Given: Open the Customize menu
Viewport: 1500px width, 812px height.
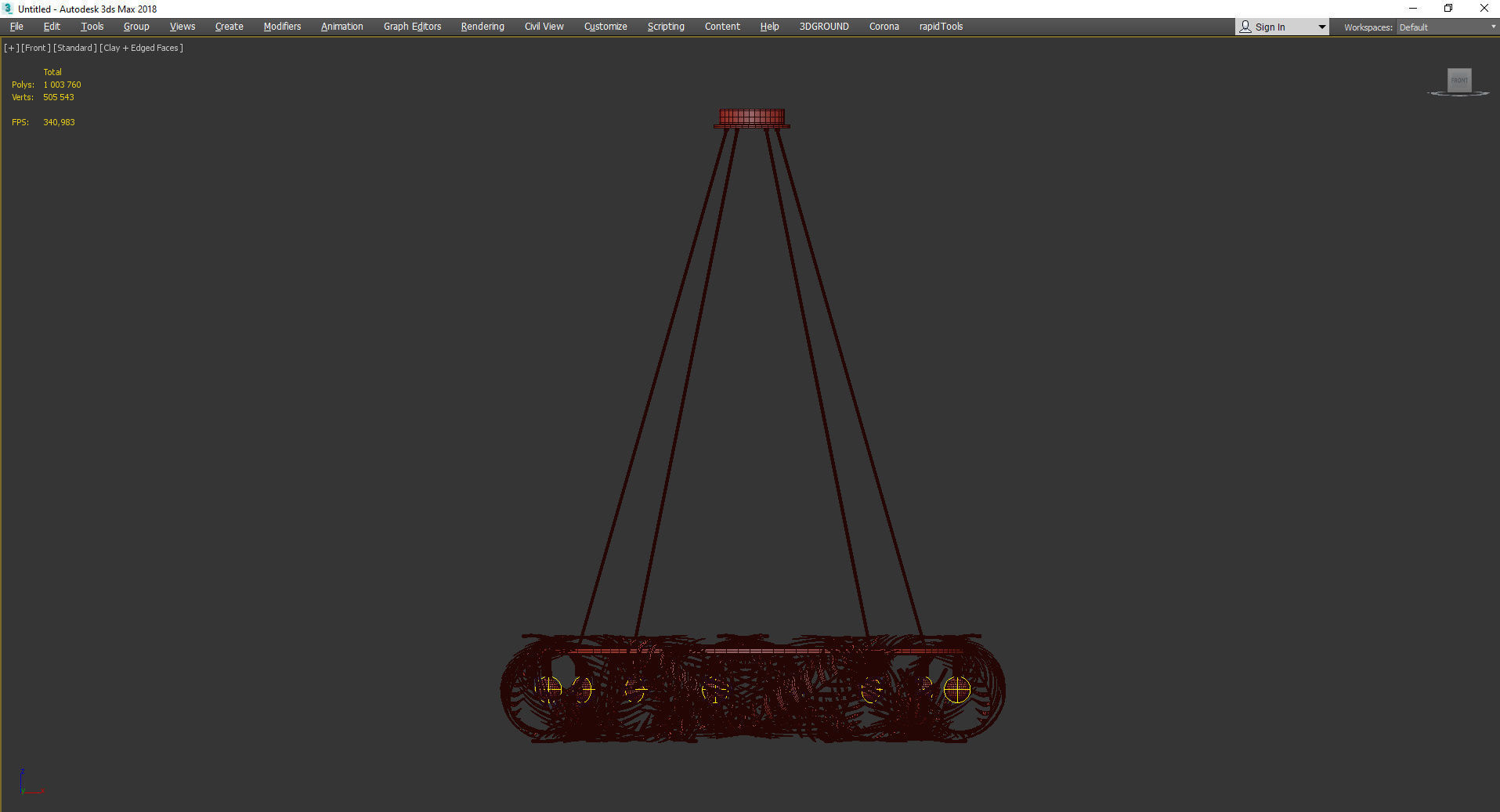Looking at the screenshot, I should coord(605,27).
